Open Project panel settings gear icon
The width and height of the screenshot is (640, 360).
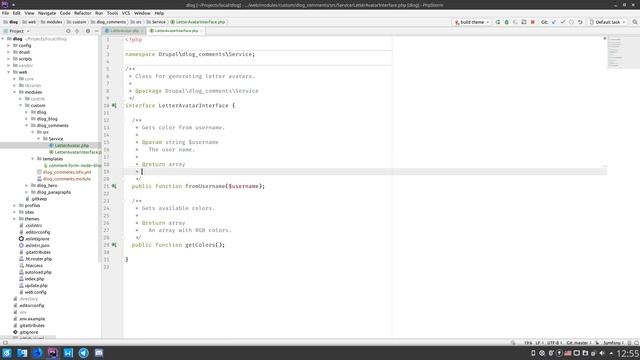point(88,31)
